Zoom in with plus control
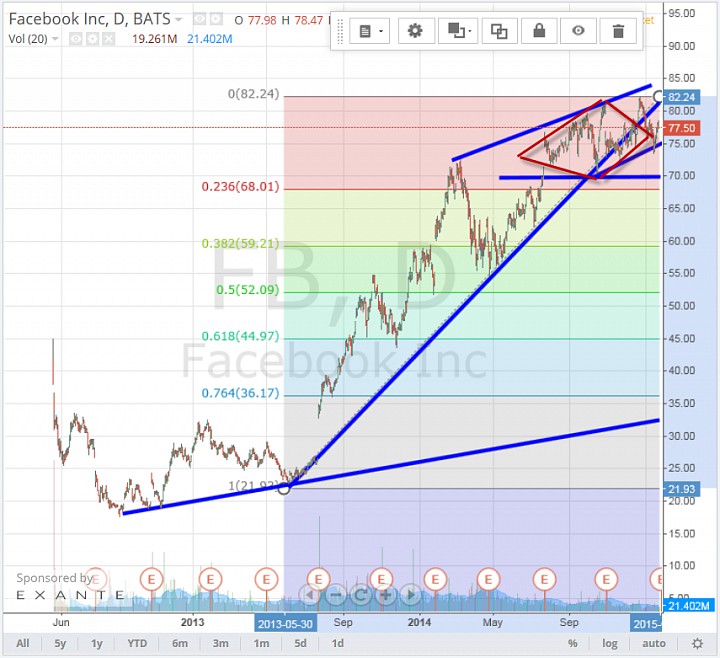 [x=386, y=595]
